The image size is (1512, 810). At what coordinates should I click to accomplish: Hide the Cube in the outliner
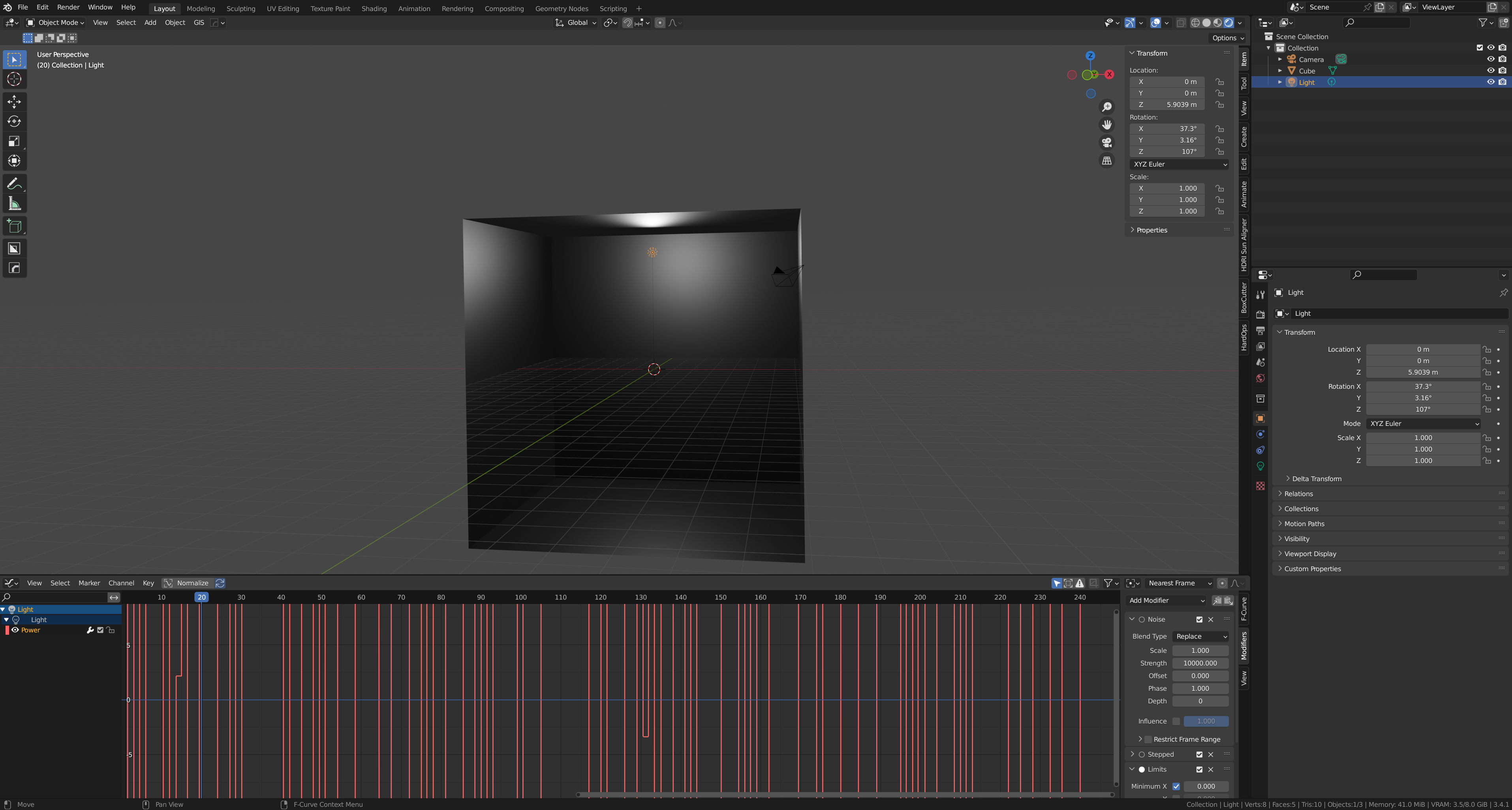1490,71
